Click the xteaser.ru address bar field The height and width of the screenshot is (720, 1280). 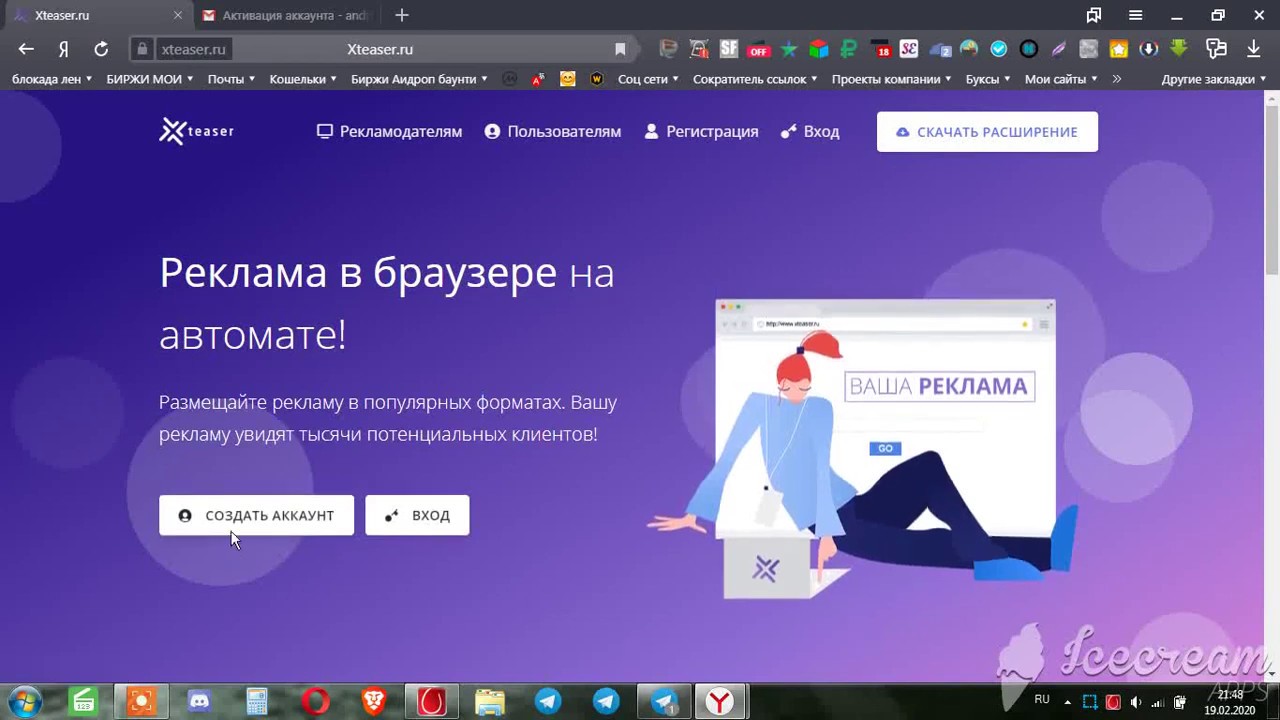point(380,49)
